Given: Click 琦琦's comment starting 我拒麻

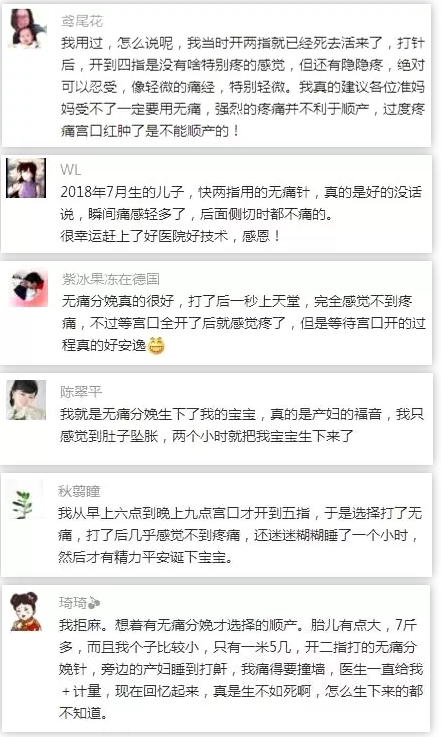Looking at the screenshot, I should pos(241,669).
